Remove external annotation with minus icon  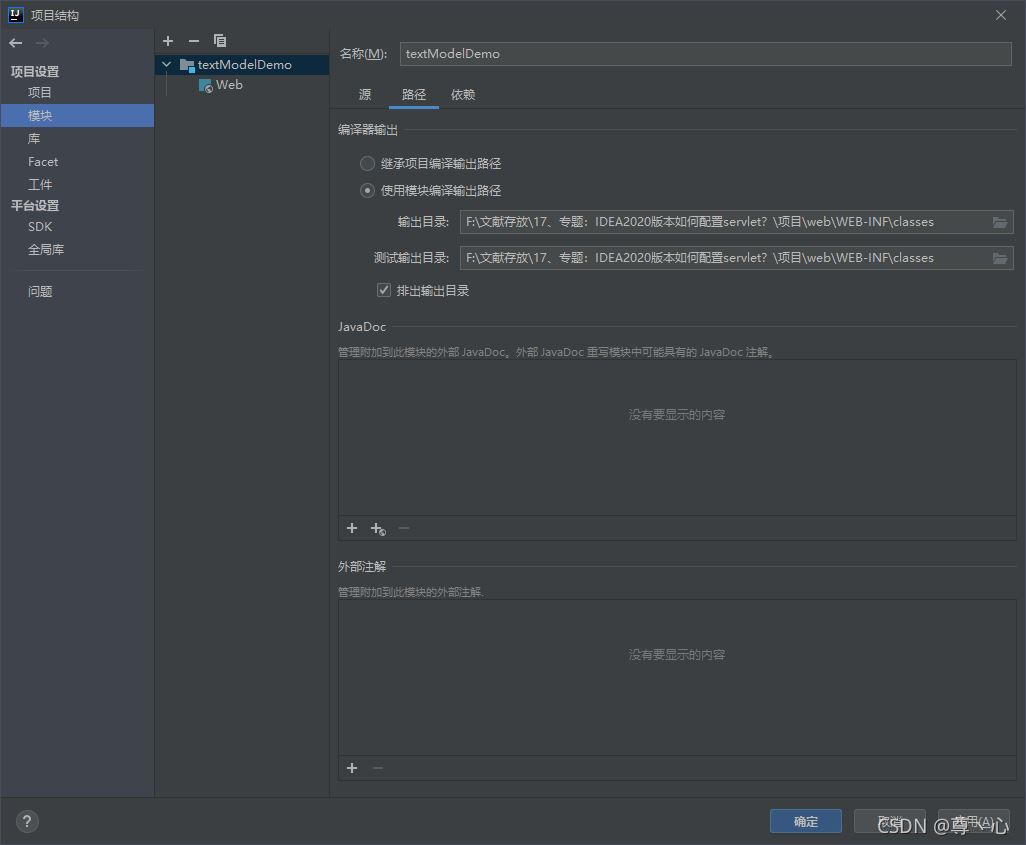click(378, 768)
